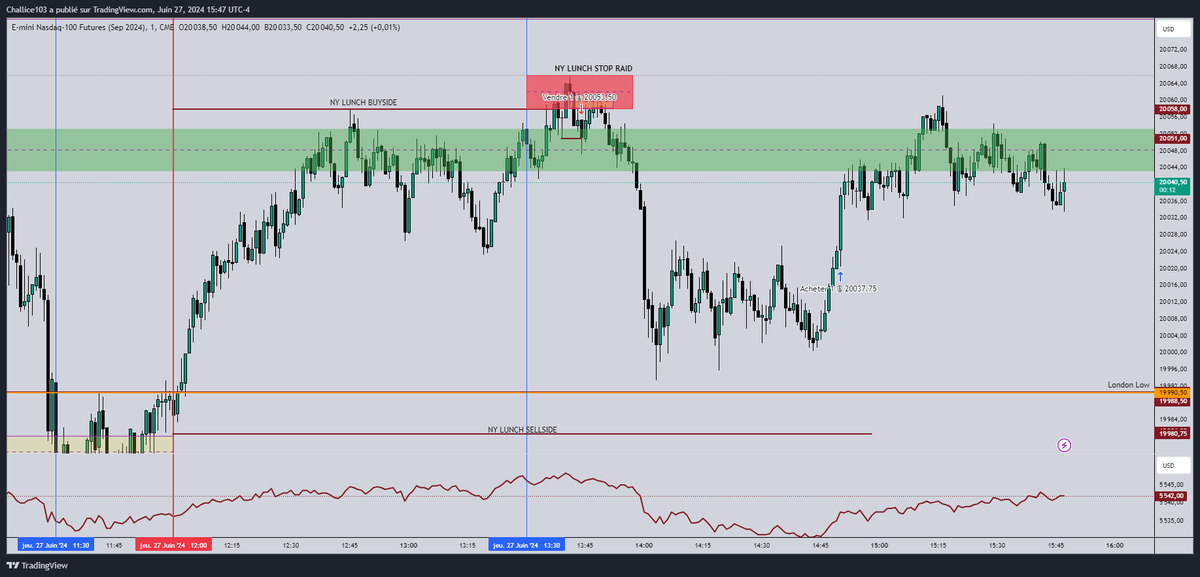Screen dimensions: 1200x577
Task: Click the '+2,25 (+0,01%)' change value
Action: click(x=374, y=27)
